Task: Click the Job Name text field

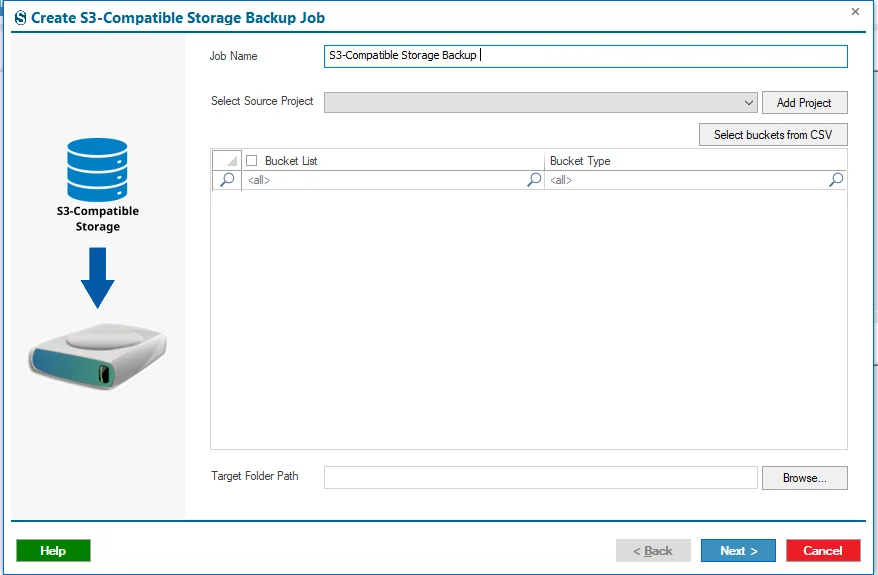Action: tap(585, 56)
